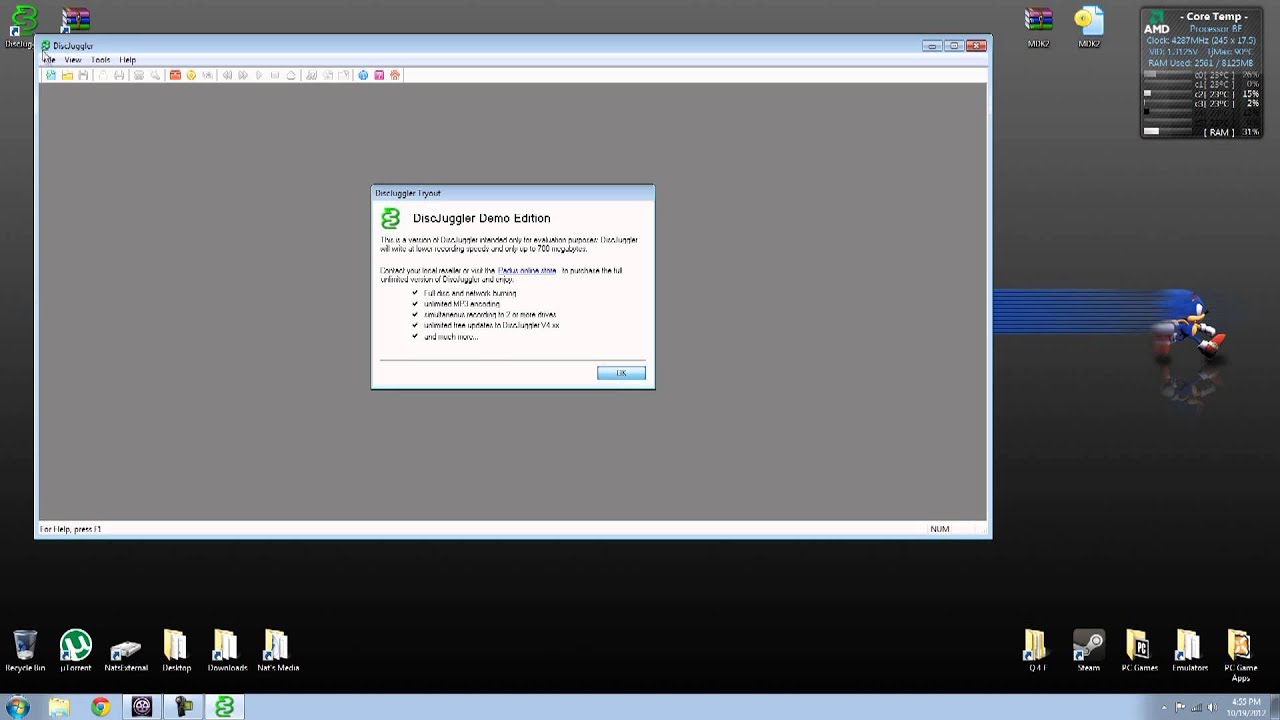Screen dimensions: 1280x720
Task: Select the Desktop folder shortcut
Action: (x=176, y=651)
